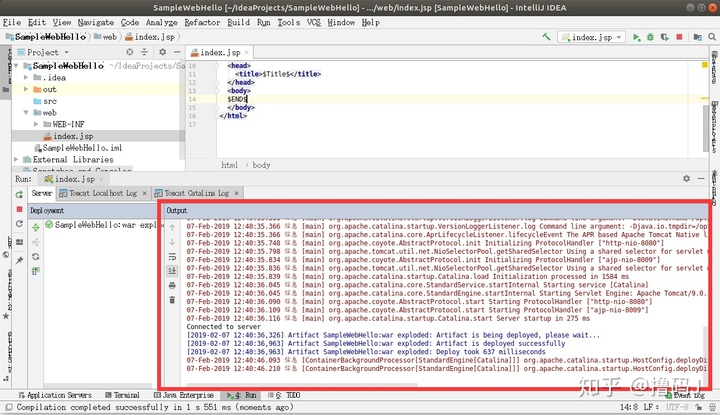720x415 pixels.
Task: Stop the process with the Run panel red square
Action: click(19, 209)
